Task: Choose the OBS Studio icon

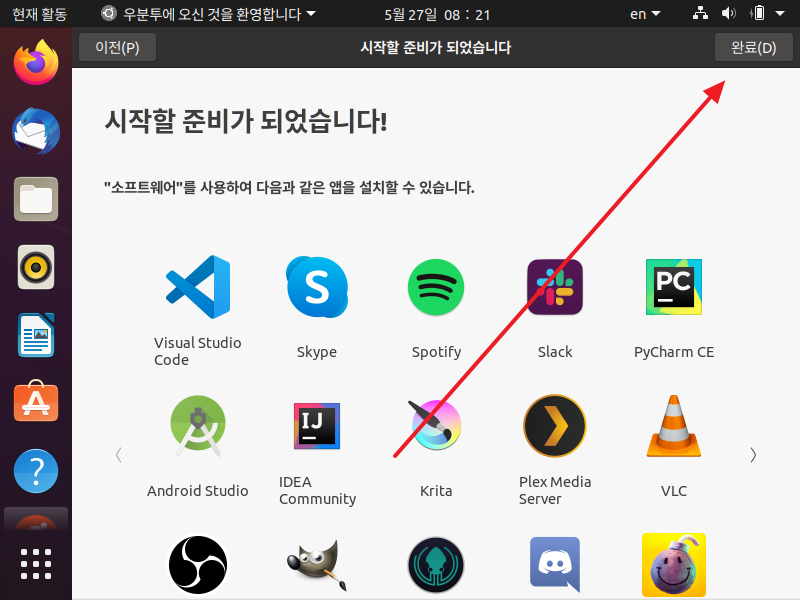Action: pyautogui.click(x=198, y=565)
